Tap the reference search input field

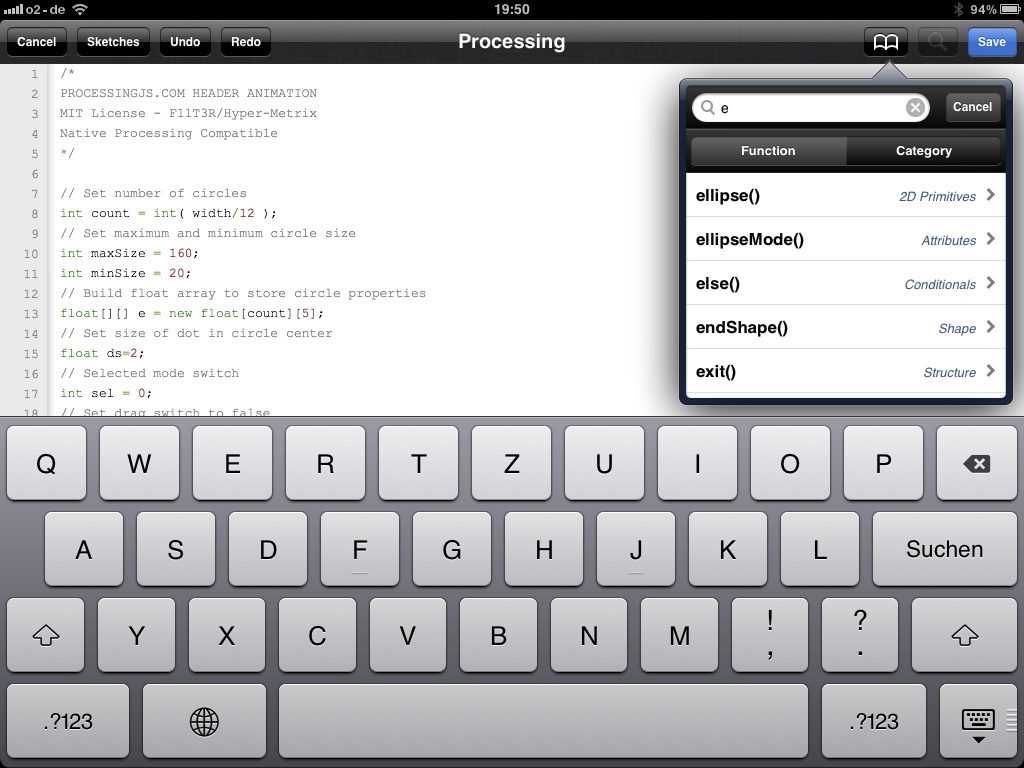(805, 108)
